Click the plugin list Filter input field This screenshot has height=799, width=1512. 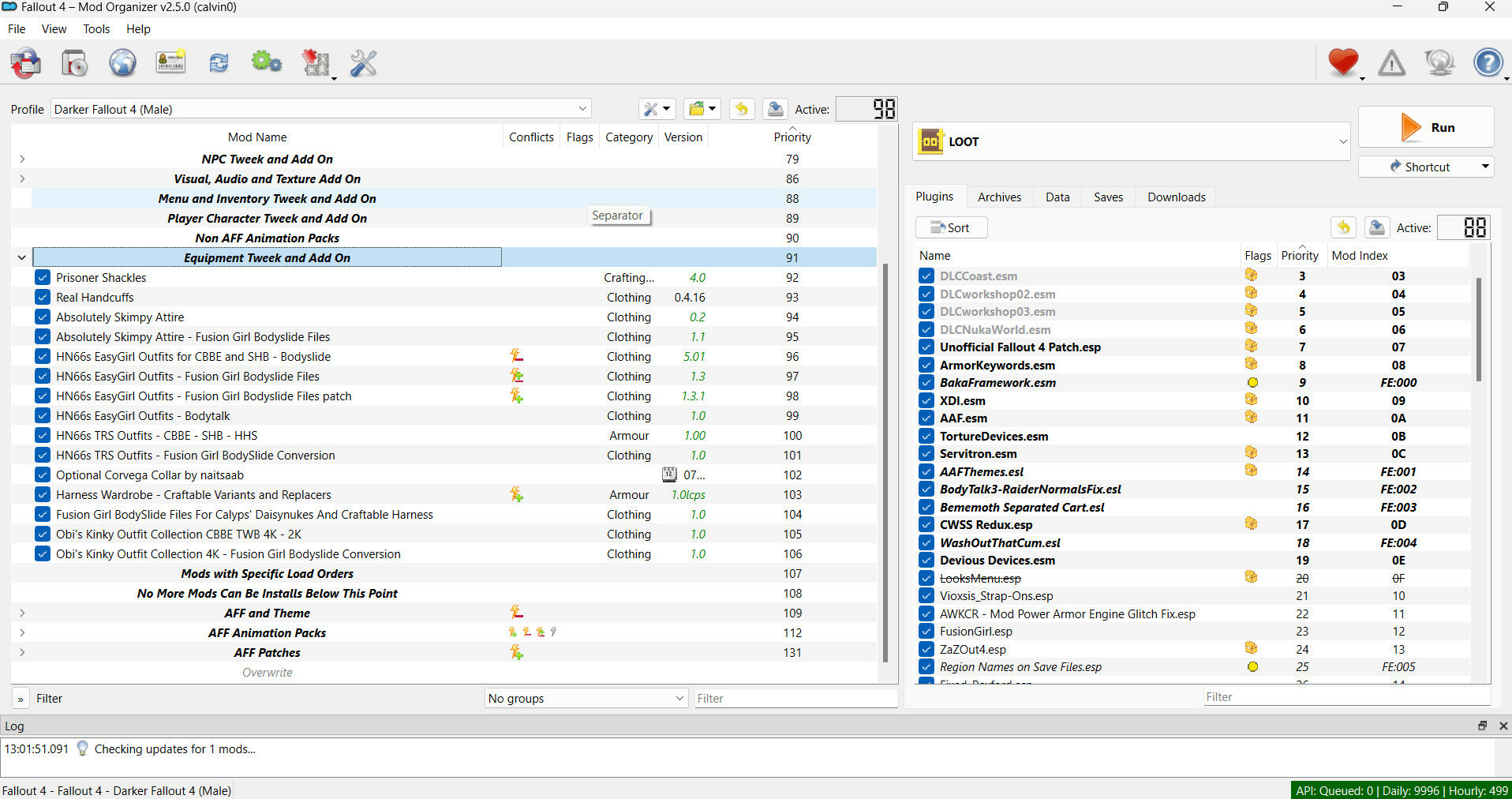click(1347, 696)
